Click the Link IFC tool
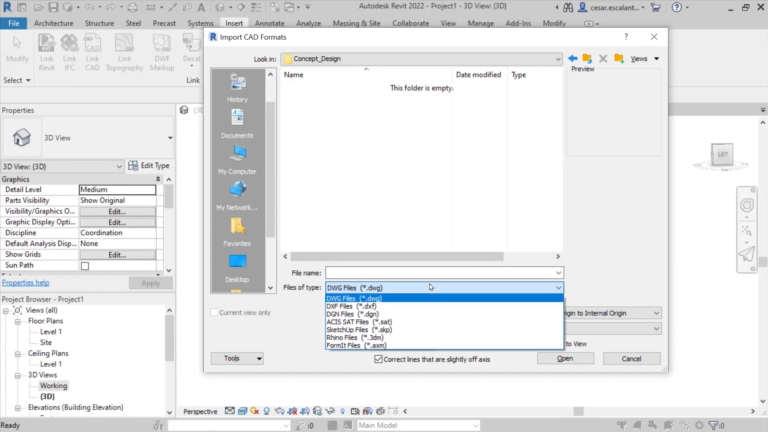The width and height of the screenshot is (768, 432). click(x=70, y=52)
